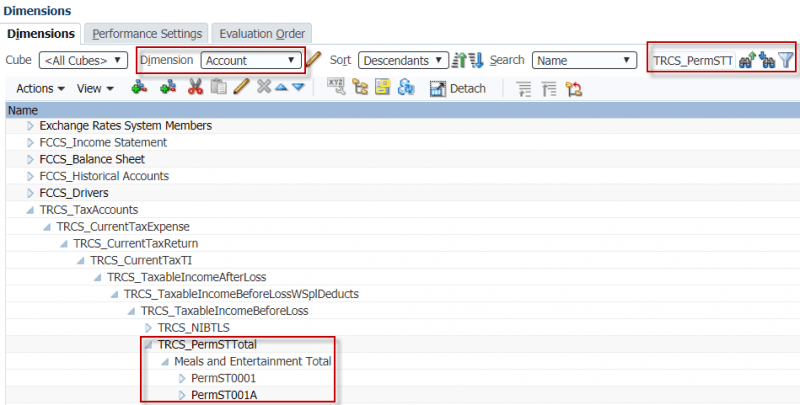Screen dimensions: 800x405
Task: Open the Dimension Account dropdown
Action: coord(250,60)
